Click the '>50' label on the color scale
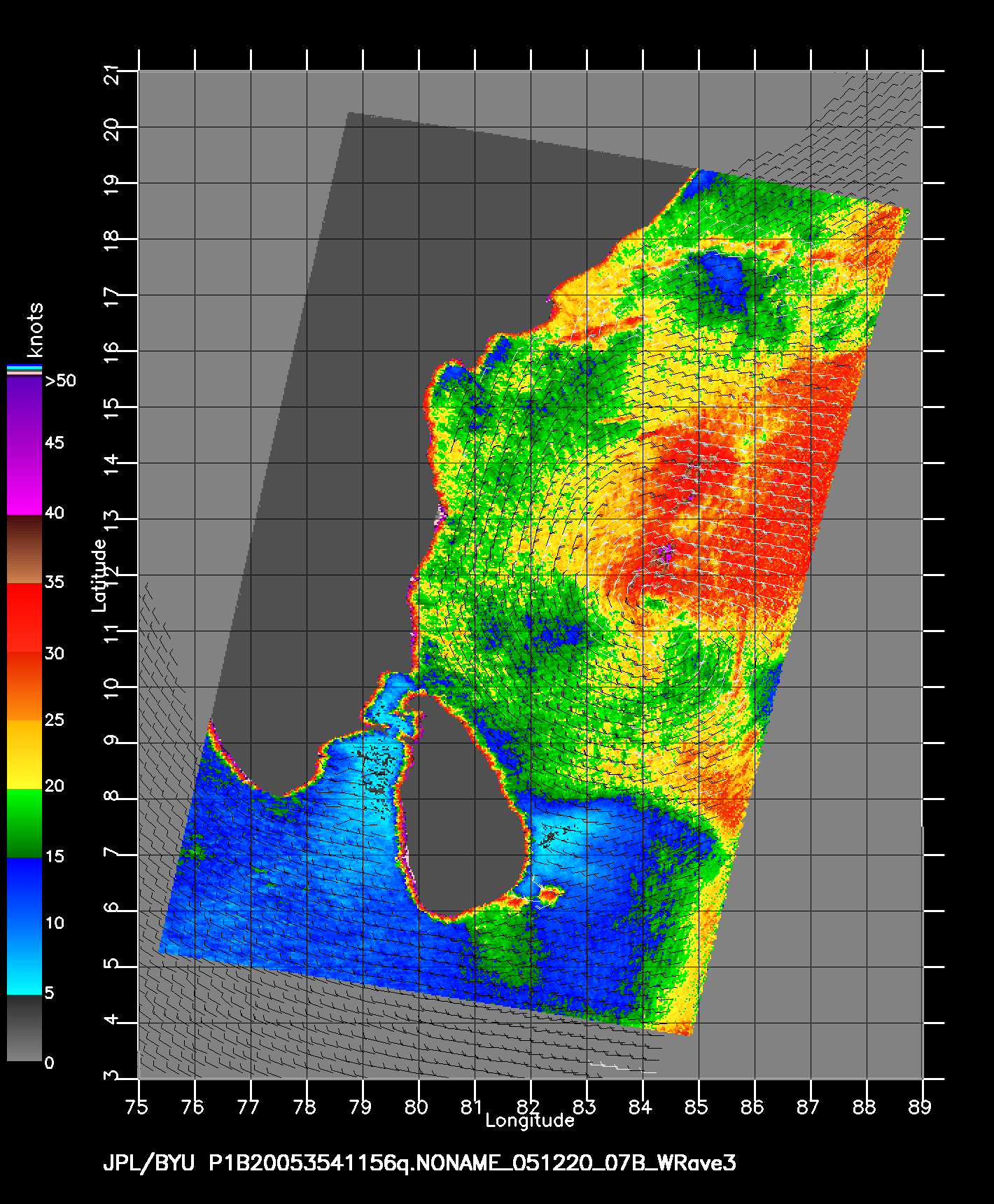 point(60,381)
